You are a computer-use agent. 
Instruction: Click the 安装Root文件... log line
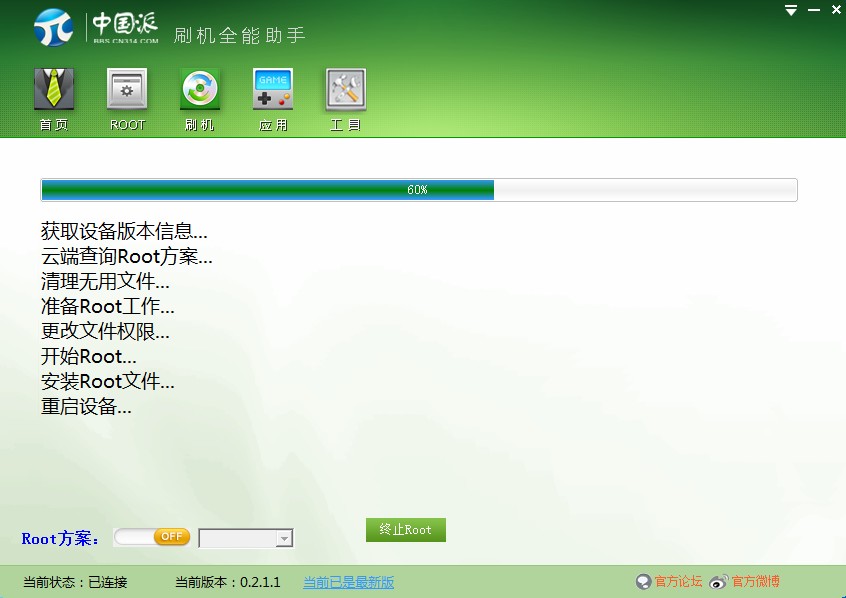tap(108, 382)
